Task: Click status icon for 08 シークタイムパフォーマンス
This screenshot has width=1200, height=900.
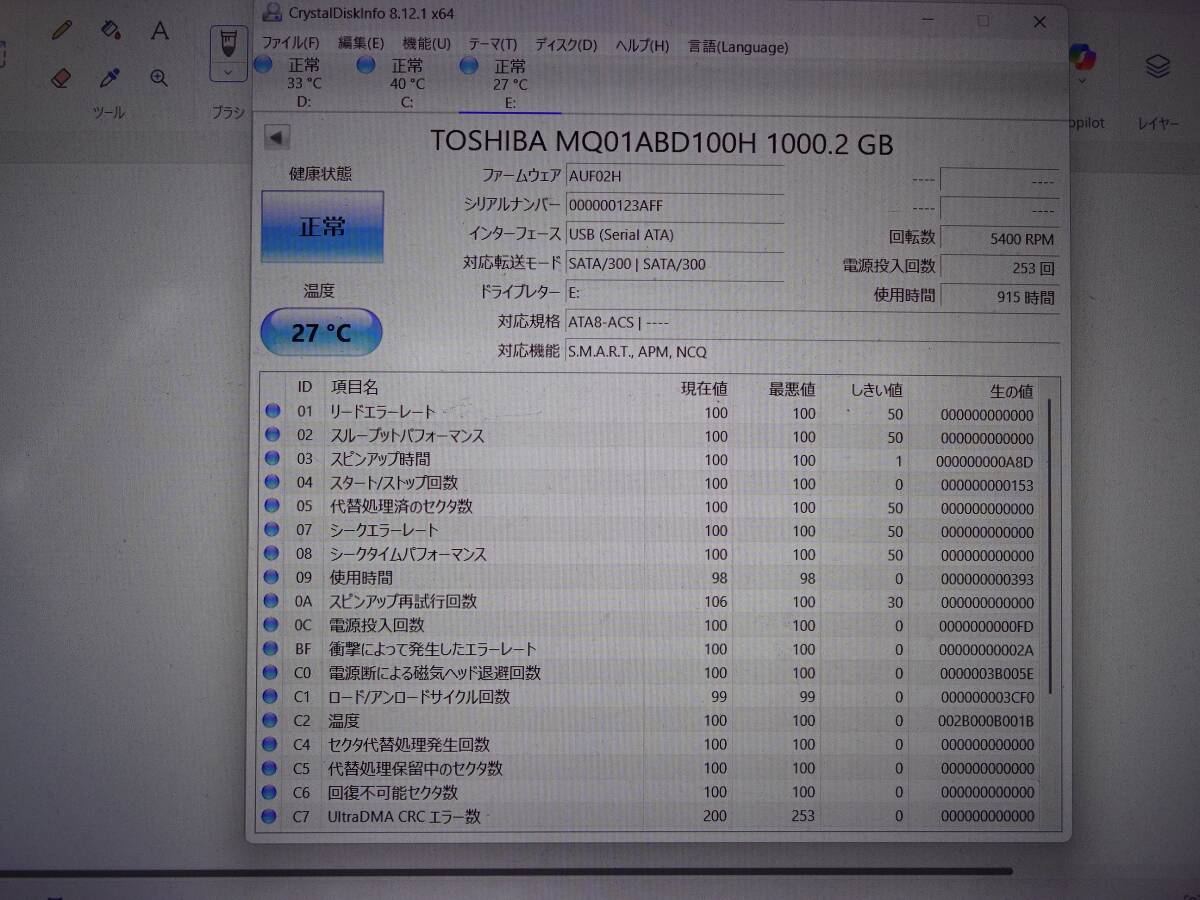Action: pyautogui.click(x=271, y=554)
